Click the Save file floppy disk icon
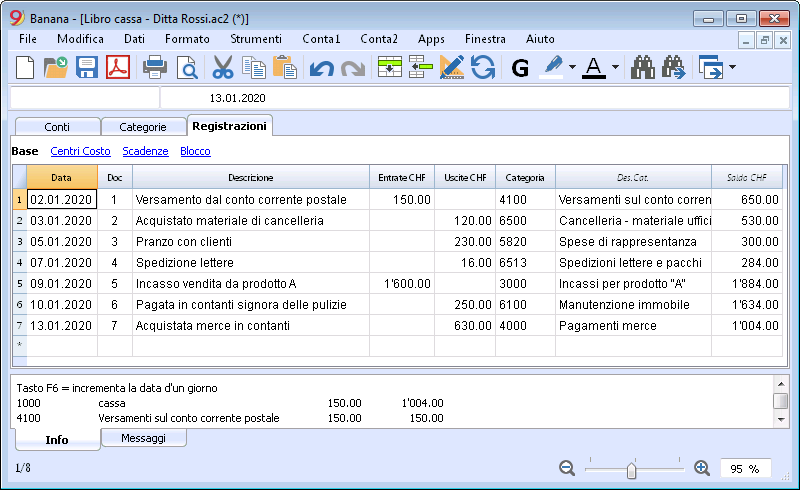800x490 pixels. pos(87,67)
